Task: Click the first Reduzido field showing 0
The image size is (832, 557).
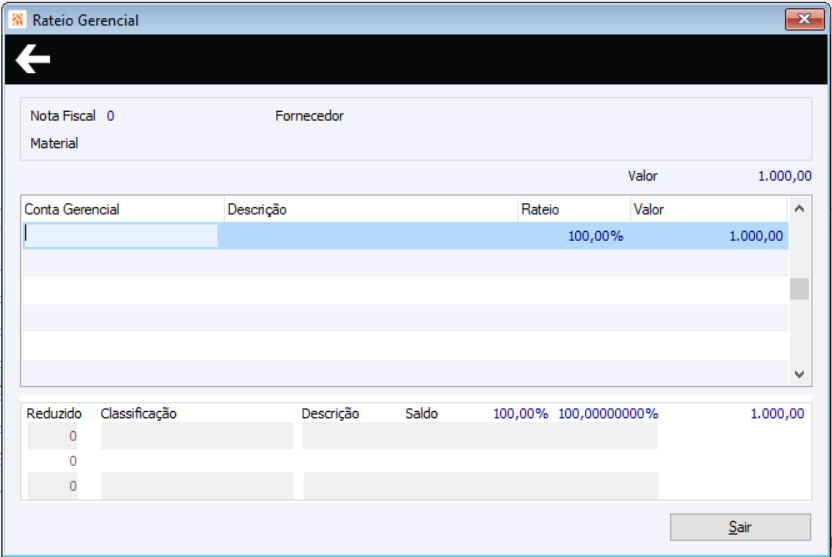Action: click(53, 436)
